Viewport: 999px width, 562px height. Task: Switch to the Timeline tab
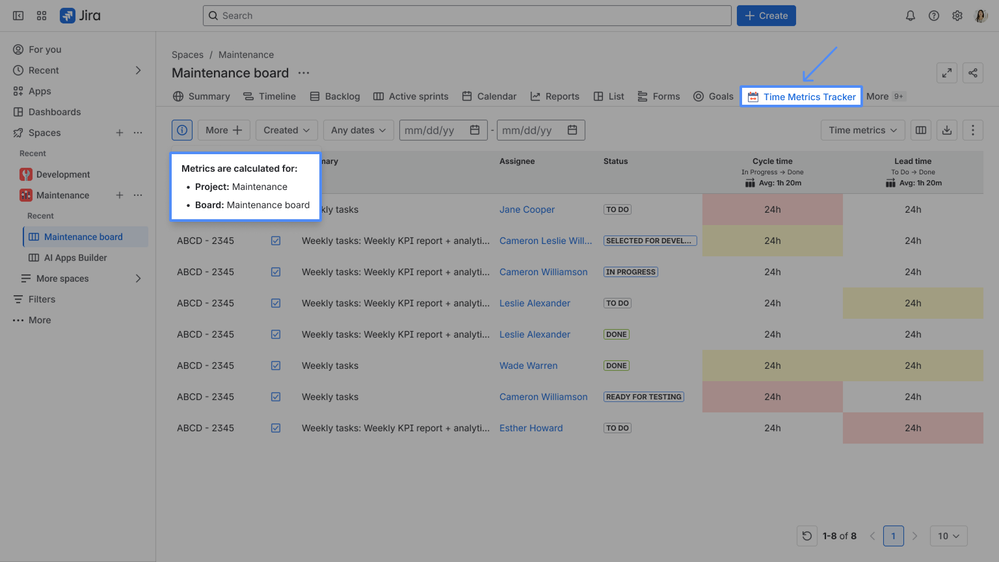point(269,96)
